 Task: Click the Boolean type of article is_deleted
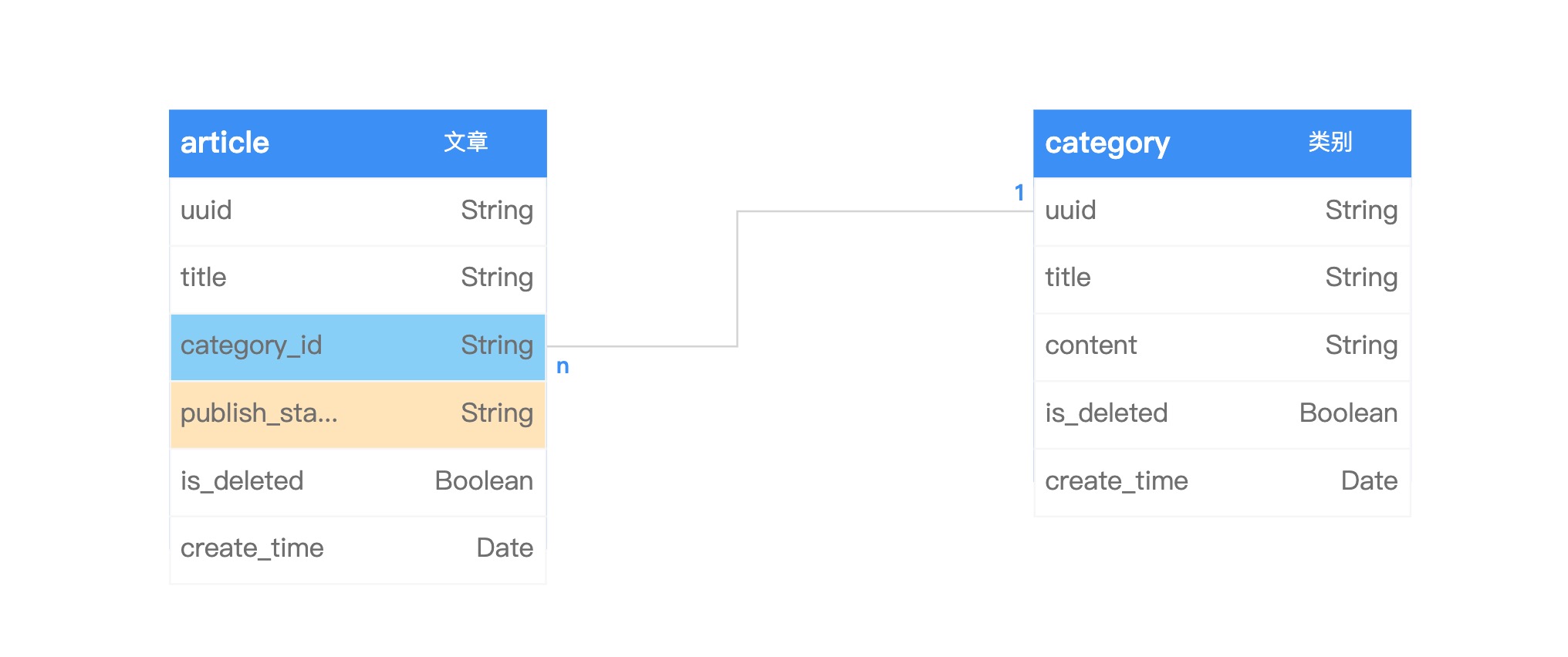pyautogui.click(x=484, y=481)
